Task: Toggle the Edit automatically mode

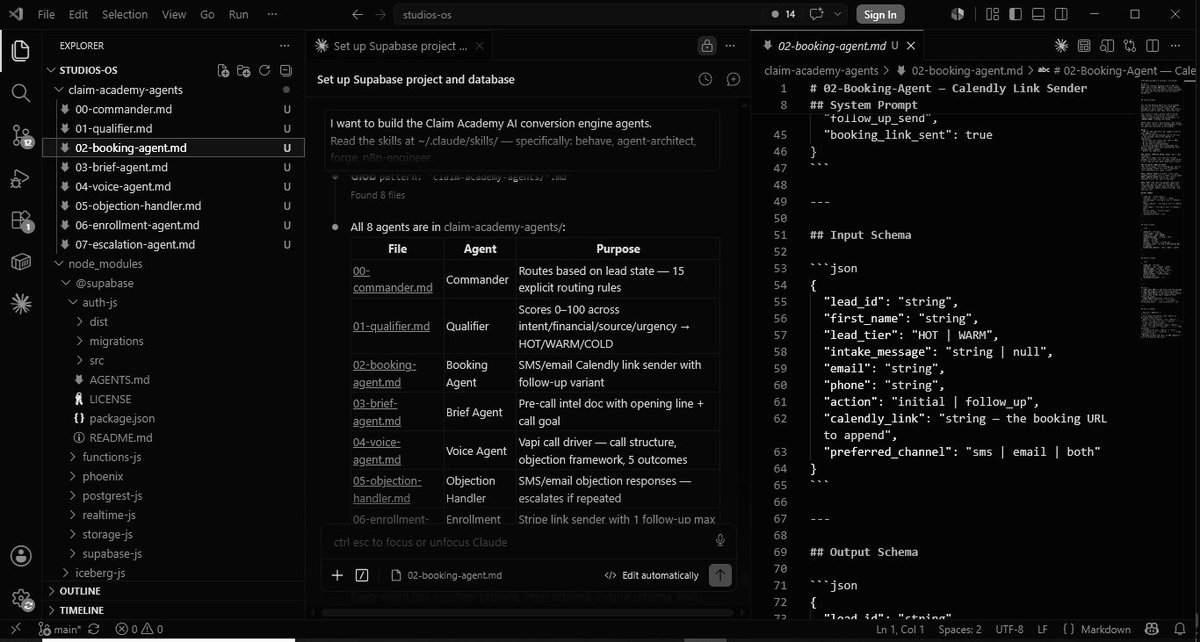Action: point(651,575)
